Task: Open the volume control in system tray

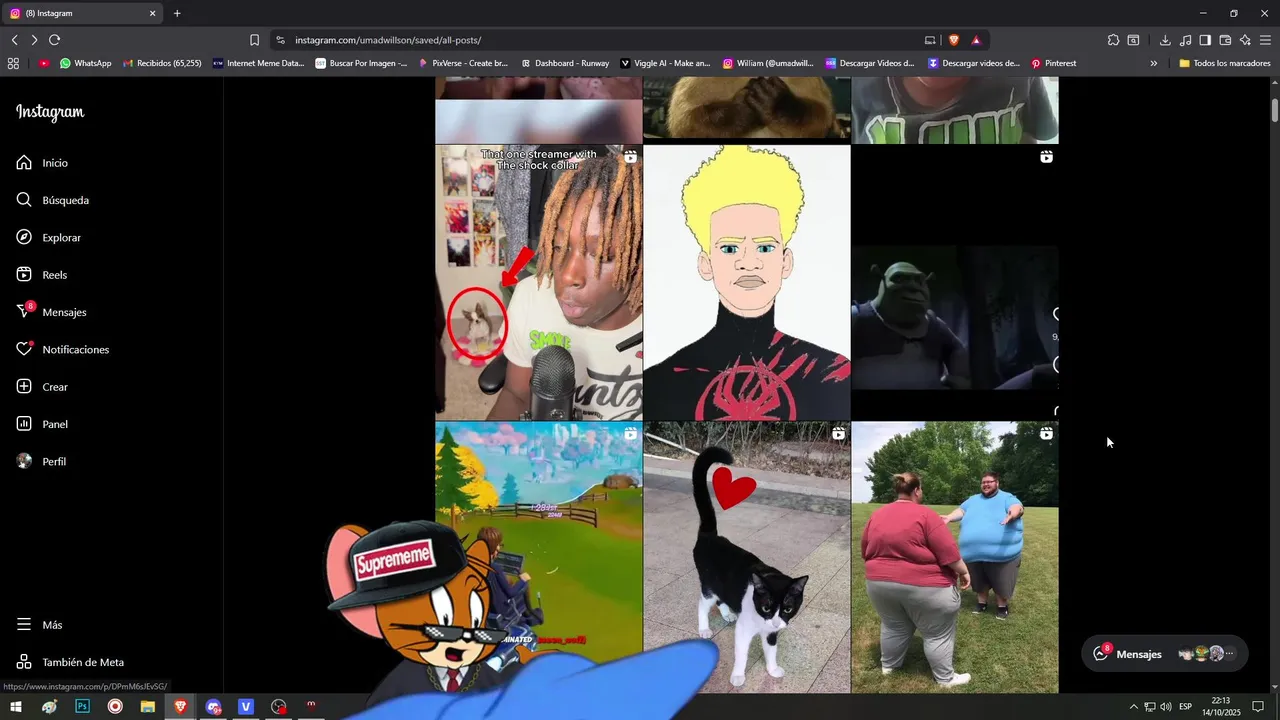Action: pos(1165,707)
